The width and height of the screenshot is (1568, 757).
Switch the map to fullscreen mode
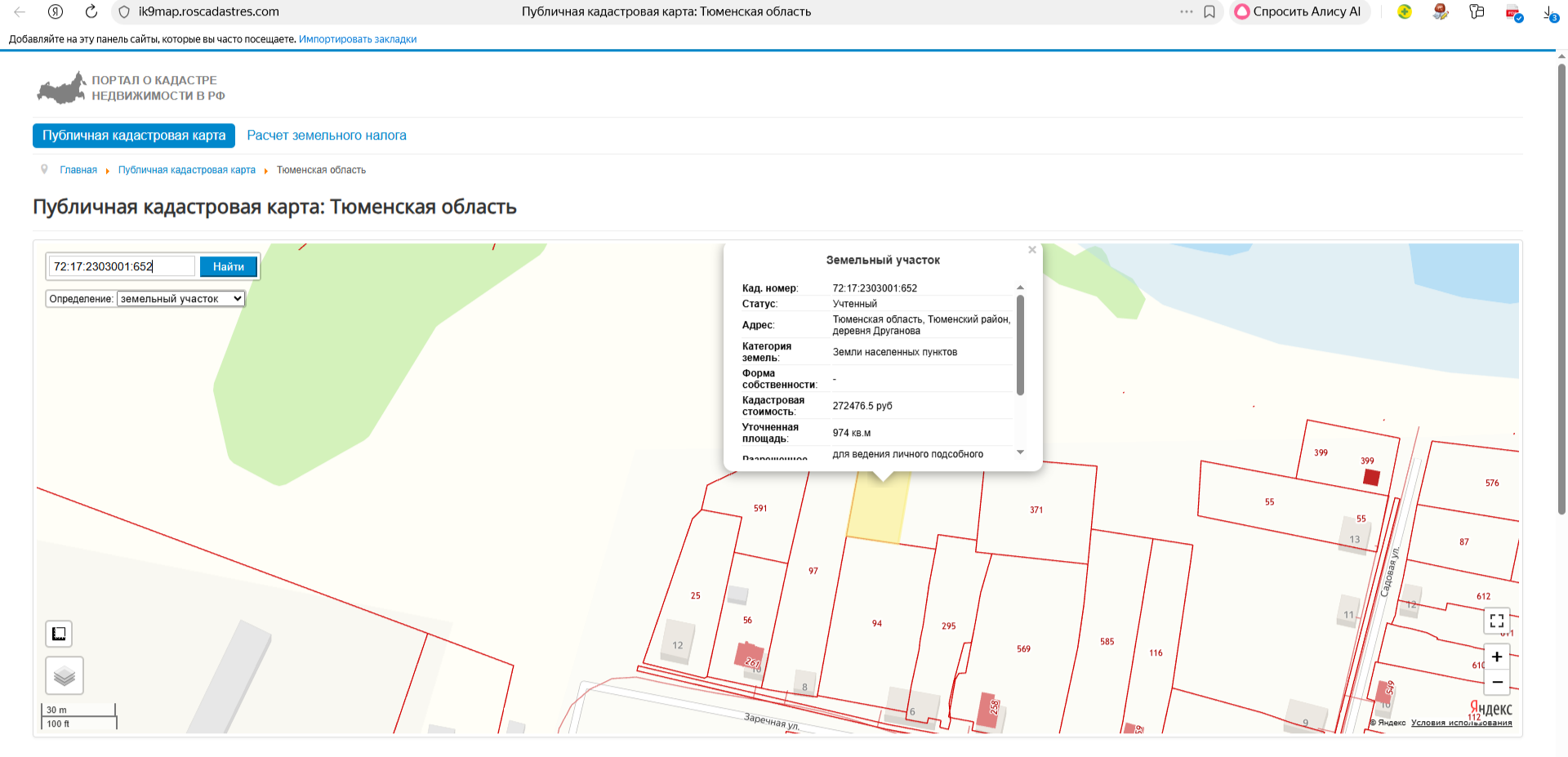click(1496, 621)
